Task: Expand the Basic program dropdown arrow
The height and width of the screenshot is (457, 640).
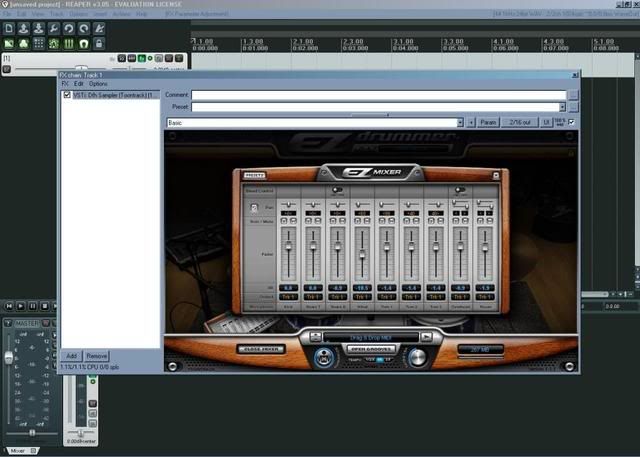Action: coord(460,122)
